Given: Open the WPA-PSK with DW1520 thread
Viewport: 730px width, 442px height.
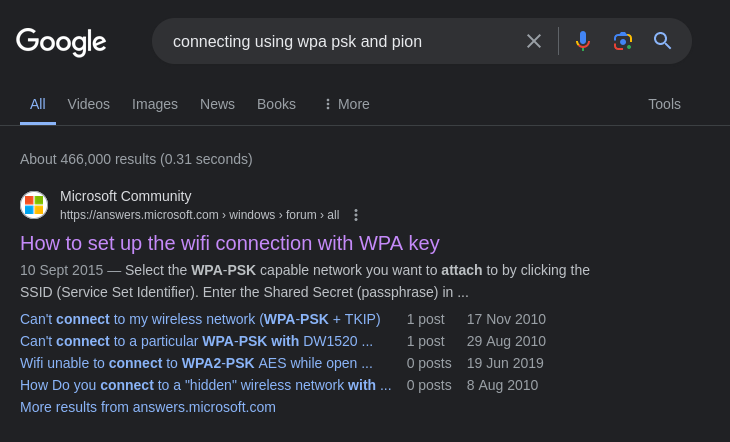Looking at the screenshot, I should [196, 341].
